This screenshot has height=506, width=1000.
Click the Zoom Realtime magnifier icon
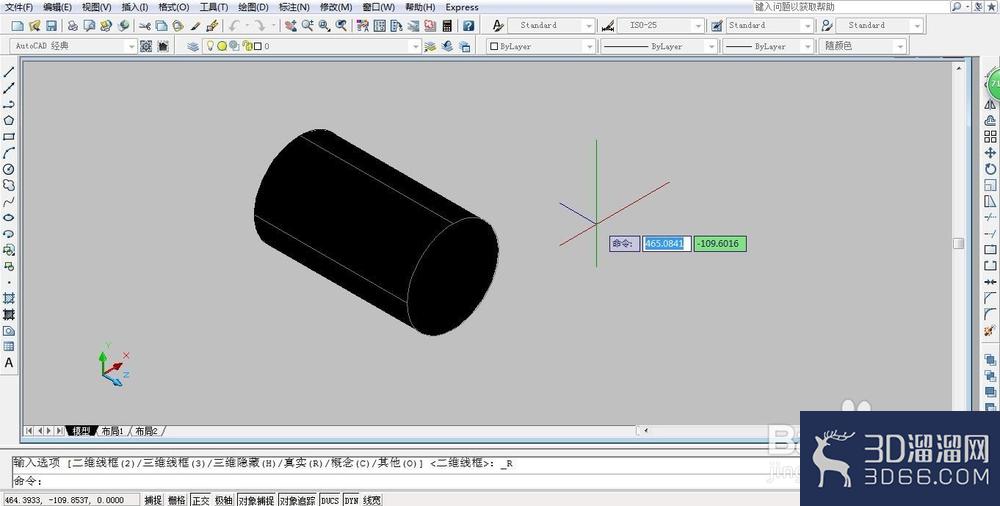click(x=307, y=26)
